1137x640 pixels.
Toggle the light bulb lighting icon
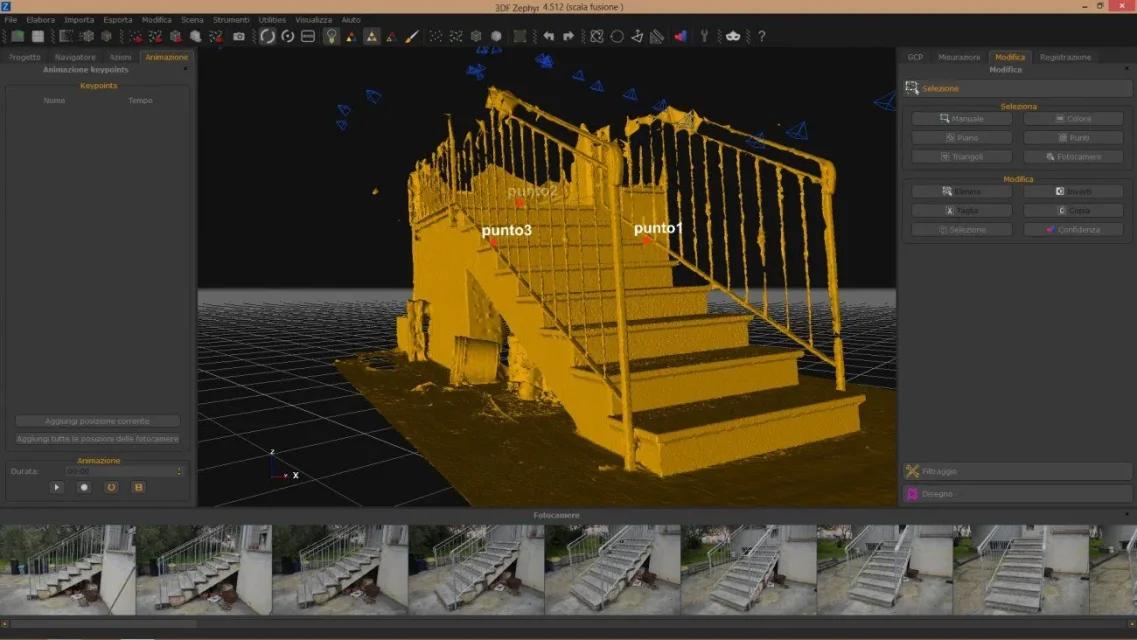click(331, 36)
